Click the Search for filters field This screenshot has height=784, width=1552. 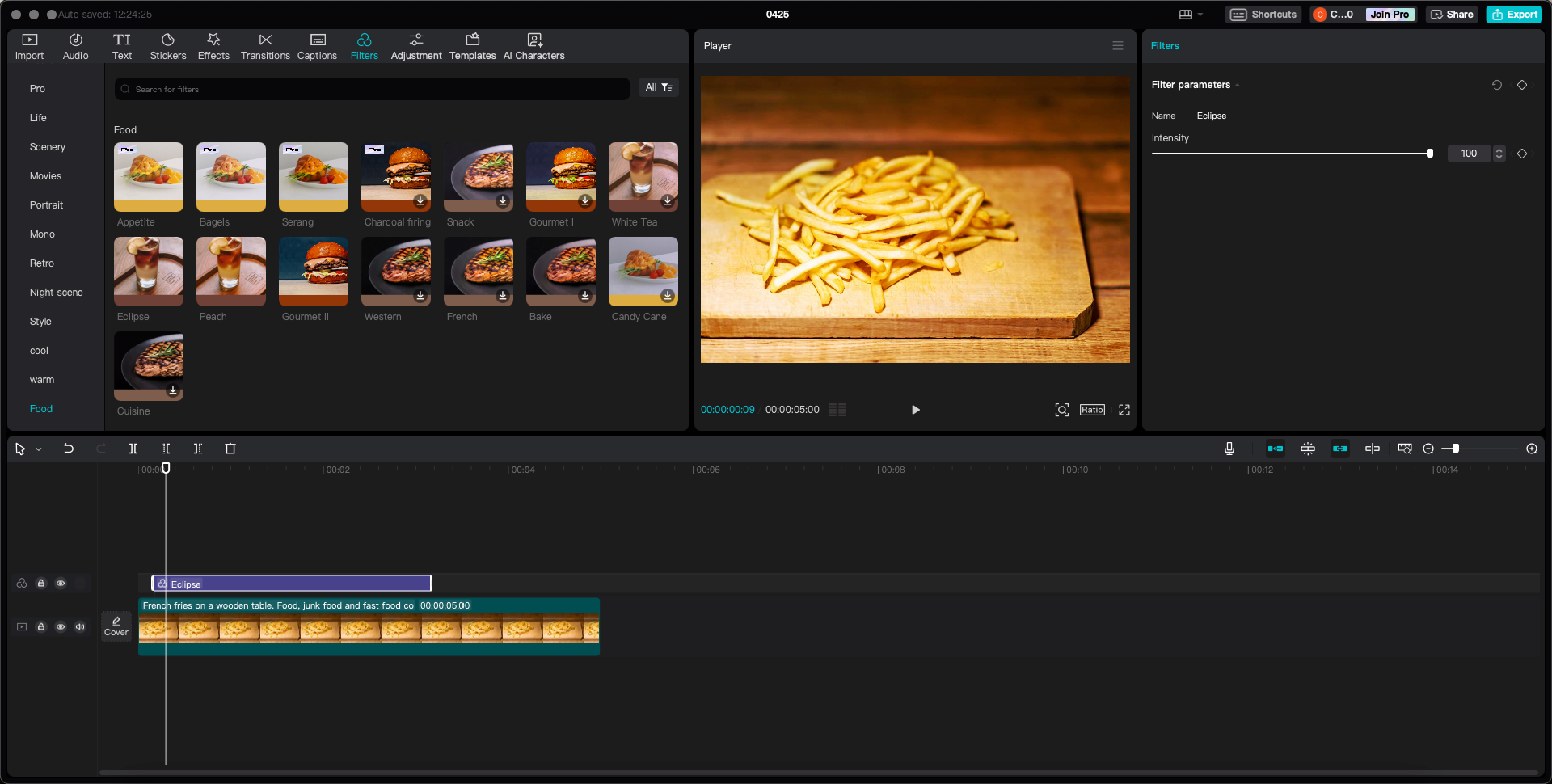click(x=372, y=89)
